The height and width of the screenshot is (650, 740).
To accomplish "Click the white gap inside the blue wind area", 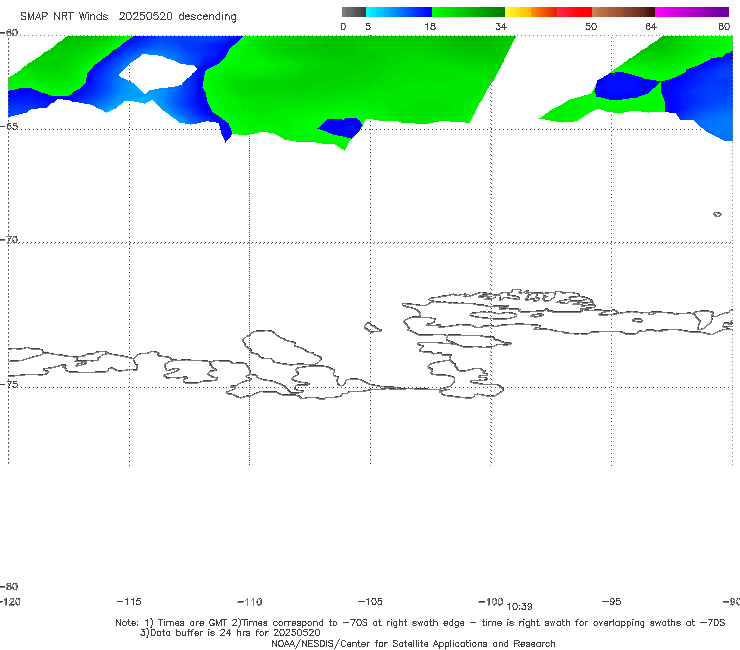I will click(x=158, y=73).
